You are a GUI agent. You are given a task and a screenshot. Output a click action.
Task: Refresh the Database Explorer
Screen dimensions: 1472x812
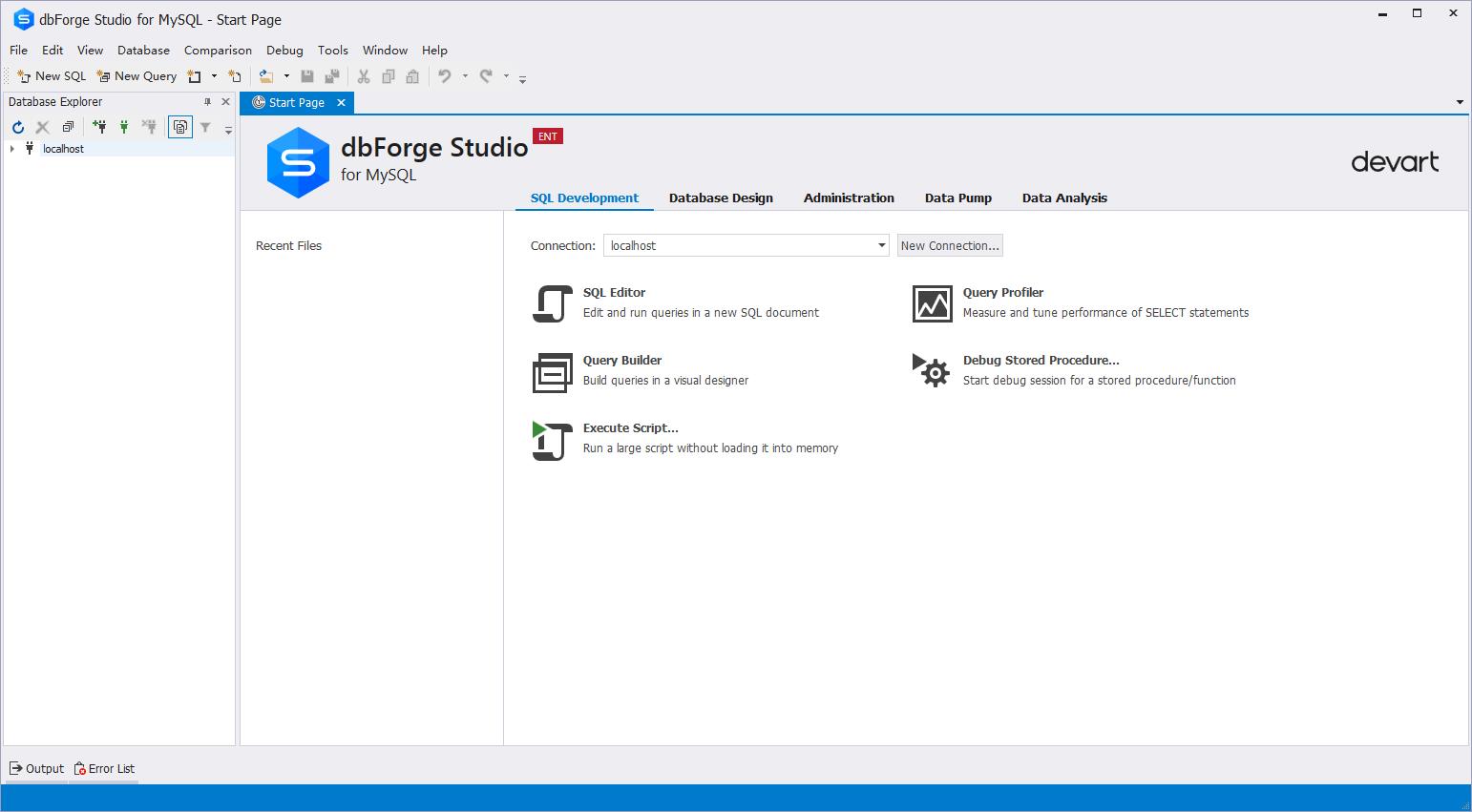(17, 126)
